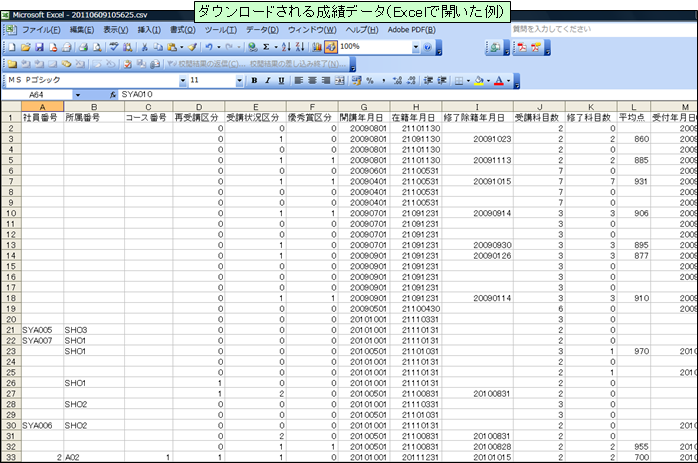Increase decimal places
Viewport: 698px width, 463px height.
click(x=398, y=81)
